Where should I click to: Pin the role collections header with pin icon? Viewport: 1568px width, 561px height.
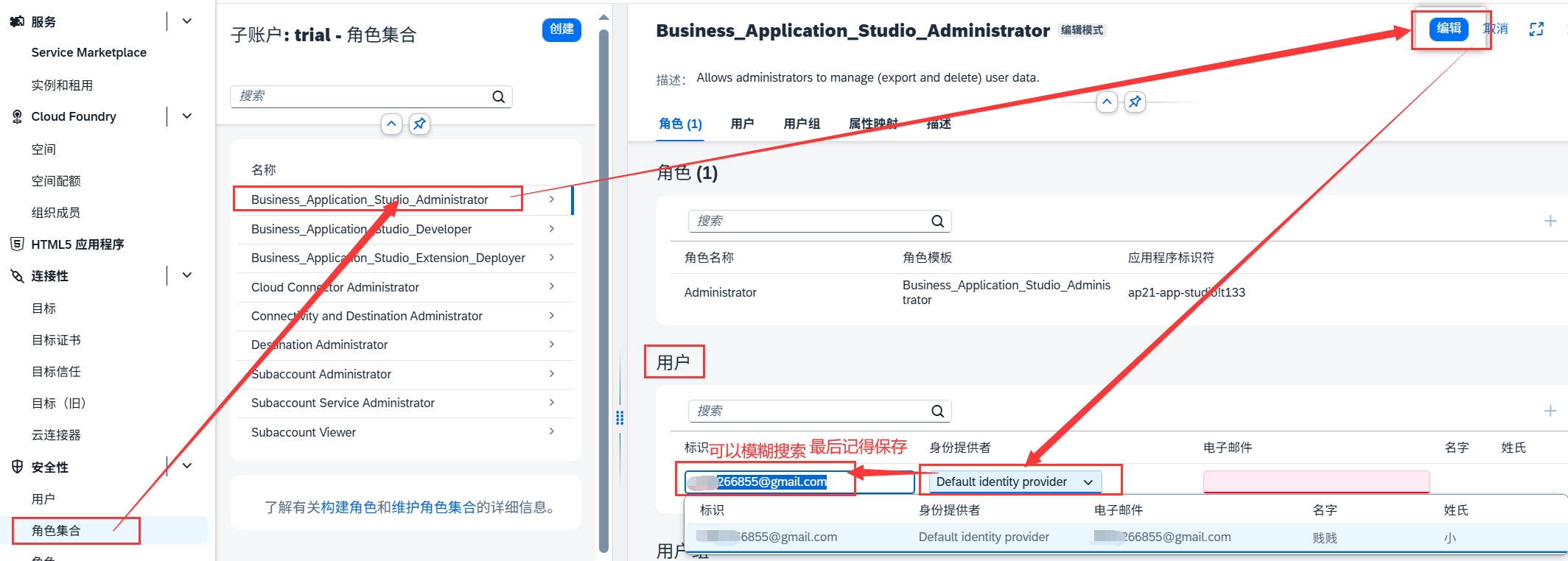click(x=419, y=124)
